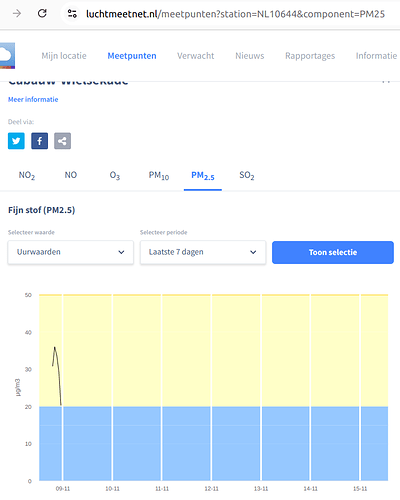Reload the page with refresh icon

pos(42,13)
